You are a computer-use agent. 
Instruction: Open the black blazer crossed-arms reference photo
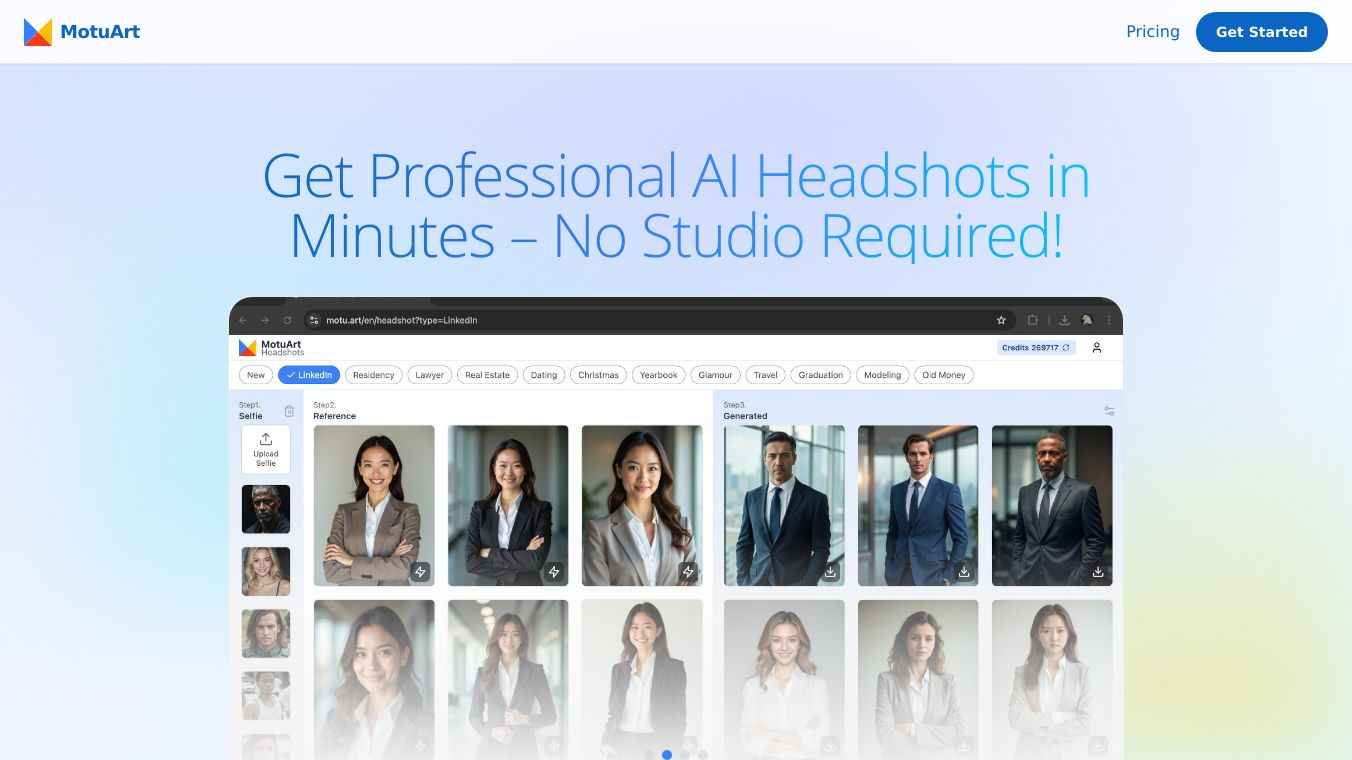point(508,505)
